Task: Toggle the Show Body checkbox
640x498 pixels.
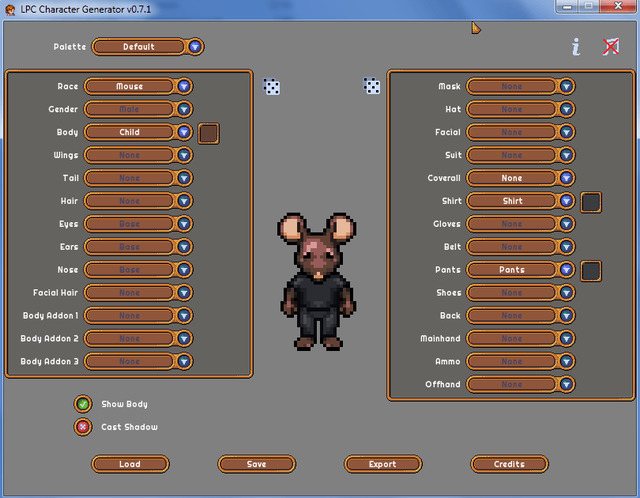Action: point(83,404)
